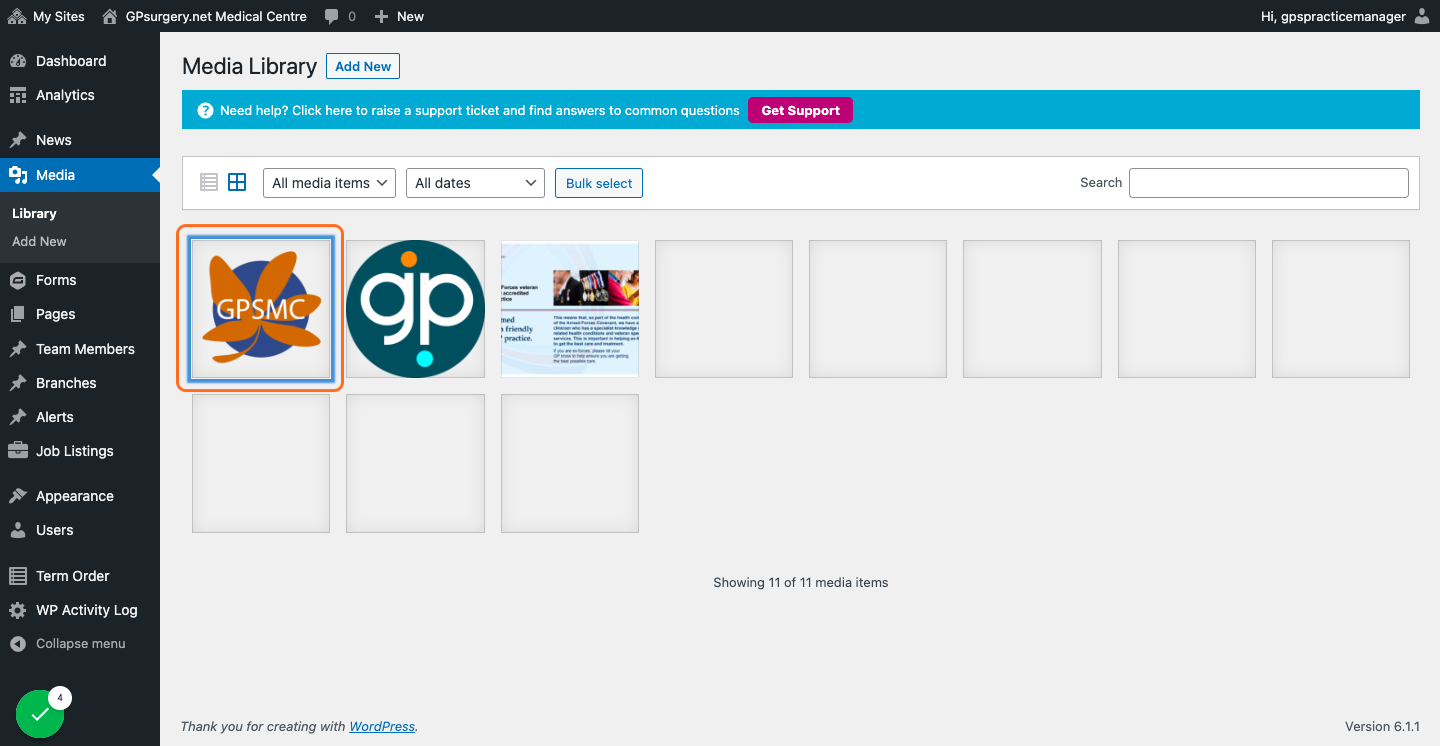1440x746 pixels.
Task: Click the help question mark icon
Action: pos(206,110)
